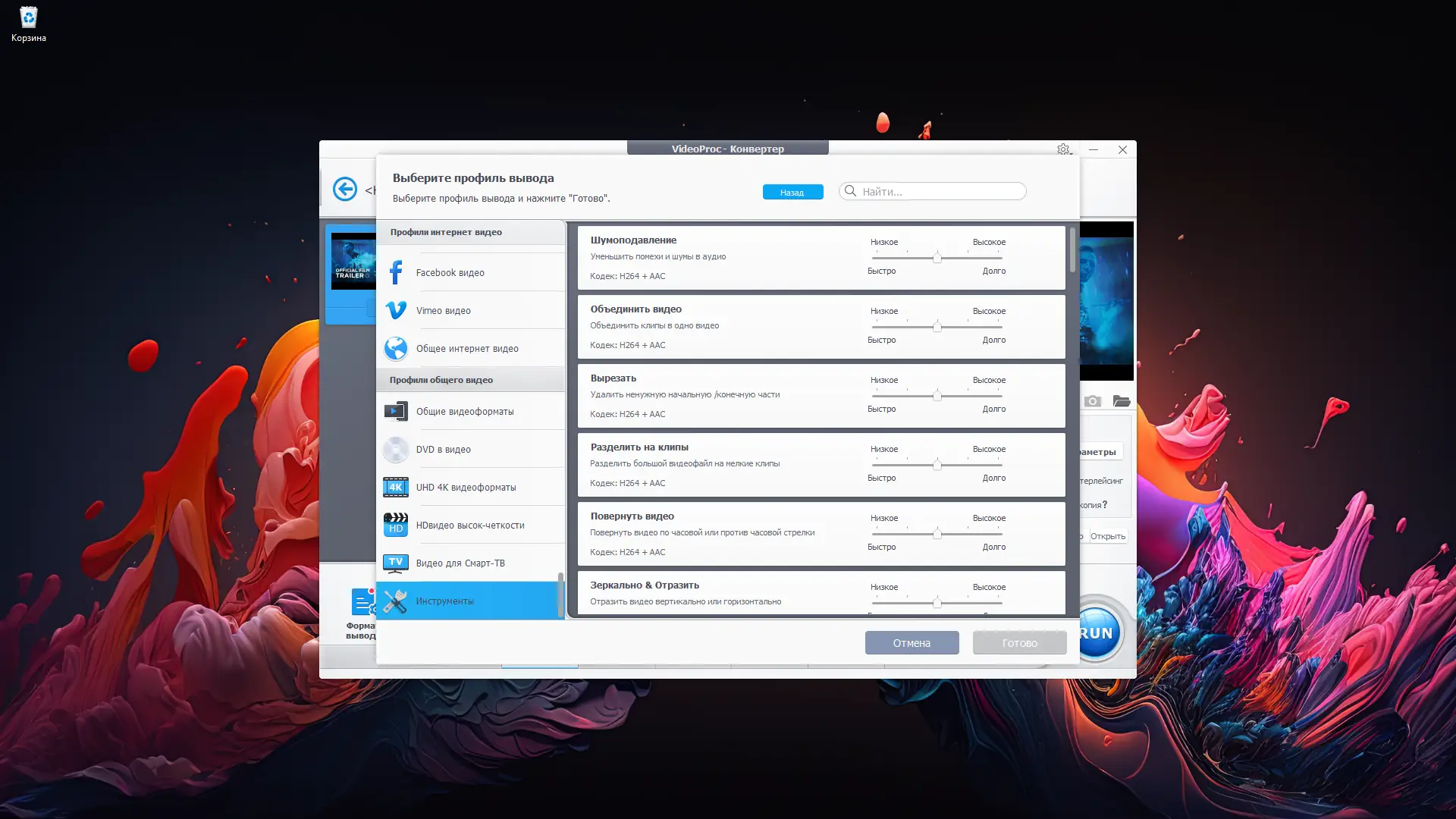The image size is (1456, 819).
Task: Adjust the quality slider for Объединить видео
Action: point(937,327)
